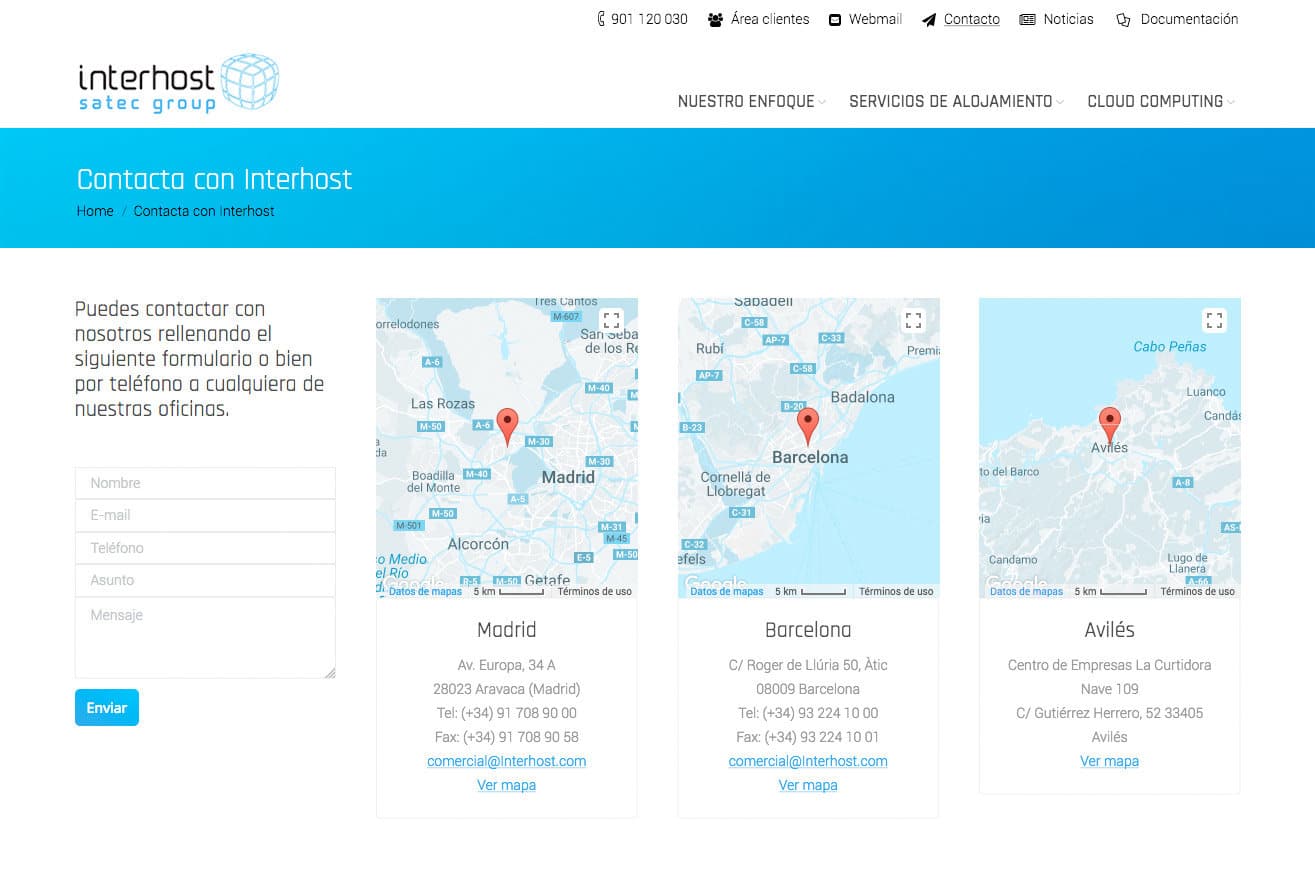
Task: Open Ver mapa under Avilés
Action: (x=1109, y=761)
